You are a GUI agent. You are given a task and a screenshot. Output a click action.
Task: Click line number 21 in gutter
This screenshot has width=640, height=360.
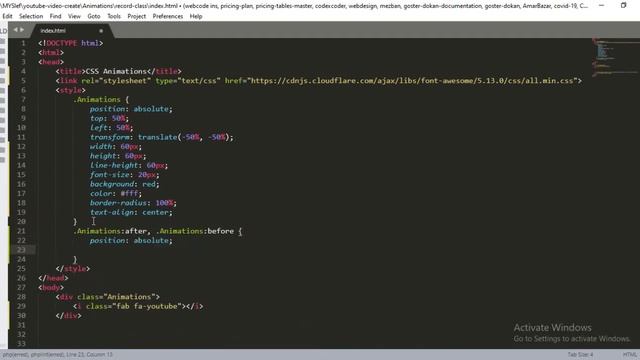tap(21, 231)
